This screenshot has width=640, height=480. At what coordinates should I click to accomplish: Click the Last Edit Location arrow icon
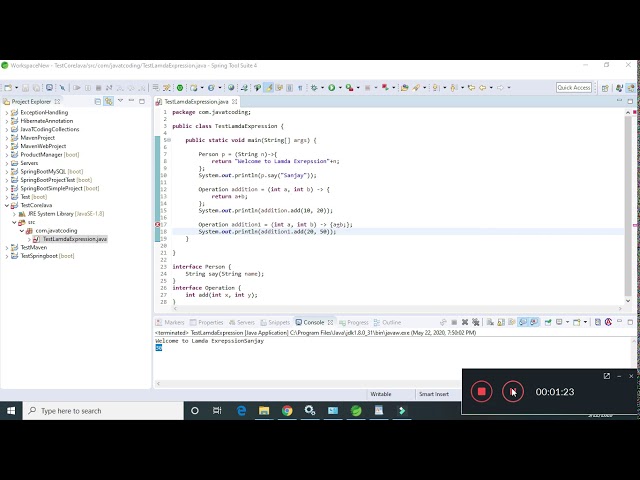471,87
